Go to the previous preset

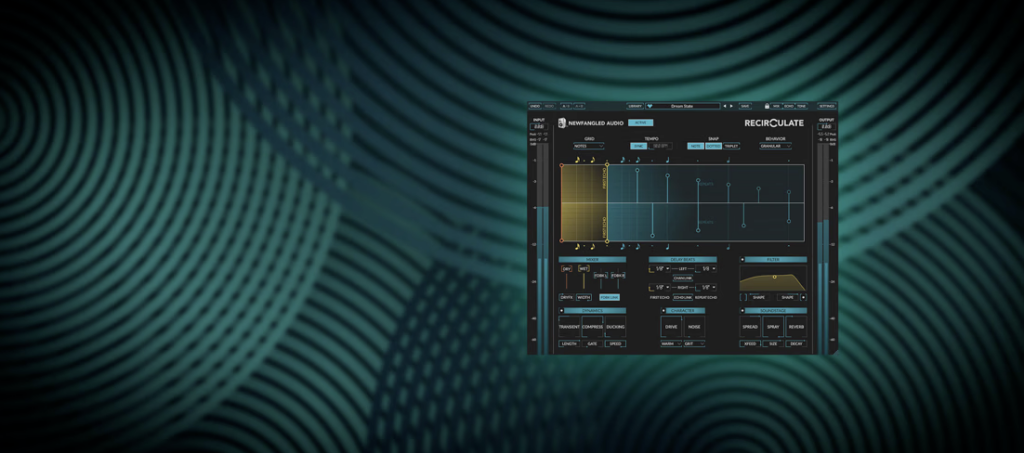click(x=724, y=106)
